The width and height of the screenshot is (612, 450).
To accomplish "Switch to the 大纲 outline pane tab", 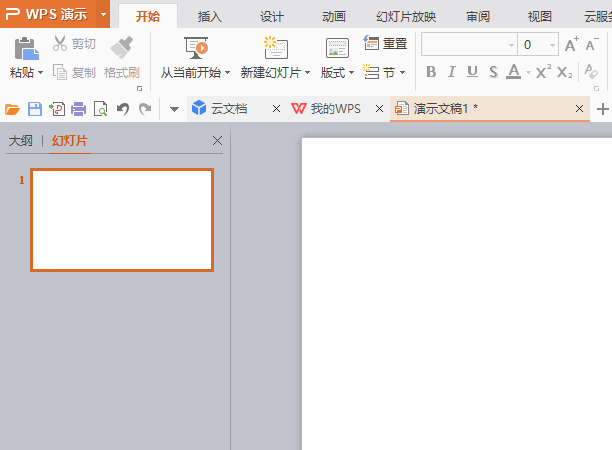I will click(21, 141).
